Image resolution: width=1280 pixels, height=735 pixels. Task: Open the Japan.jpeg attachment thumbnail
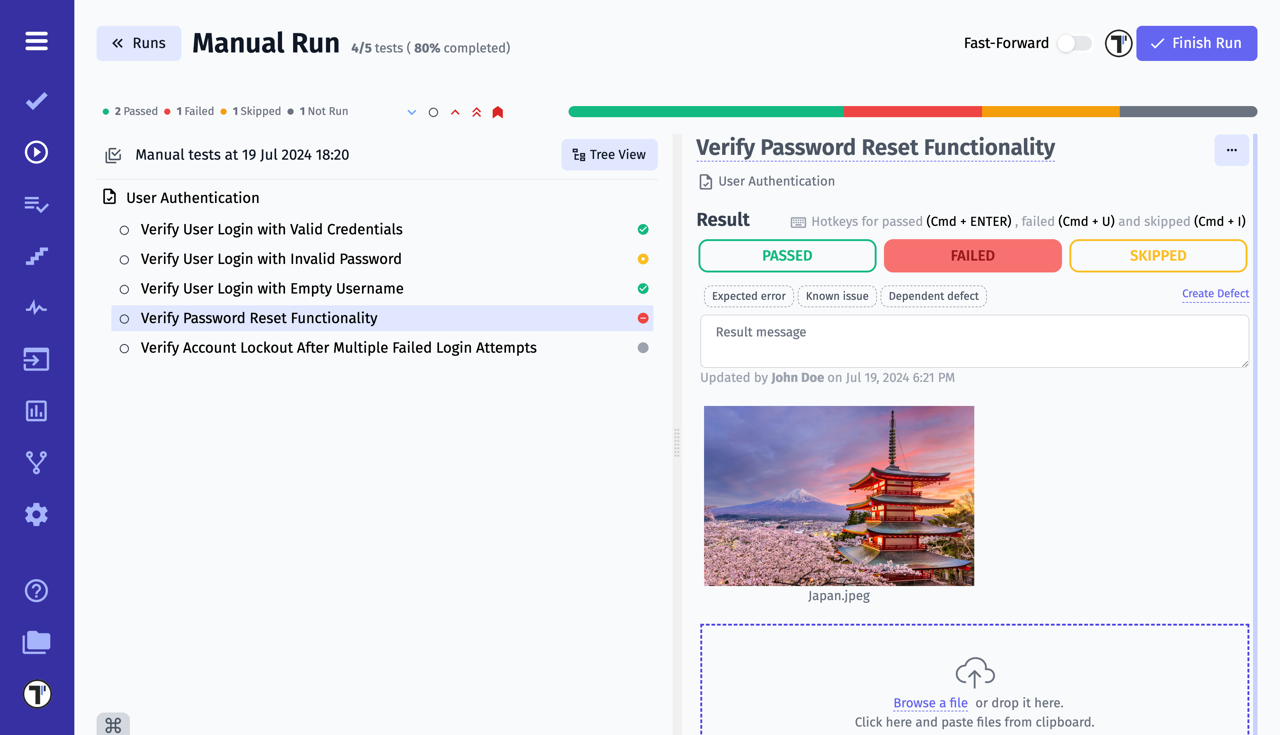click(x=838, y=496)
